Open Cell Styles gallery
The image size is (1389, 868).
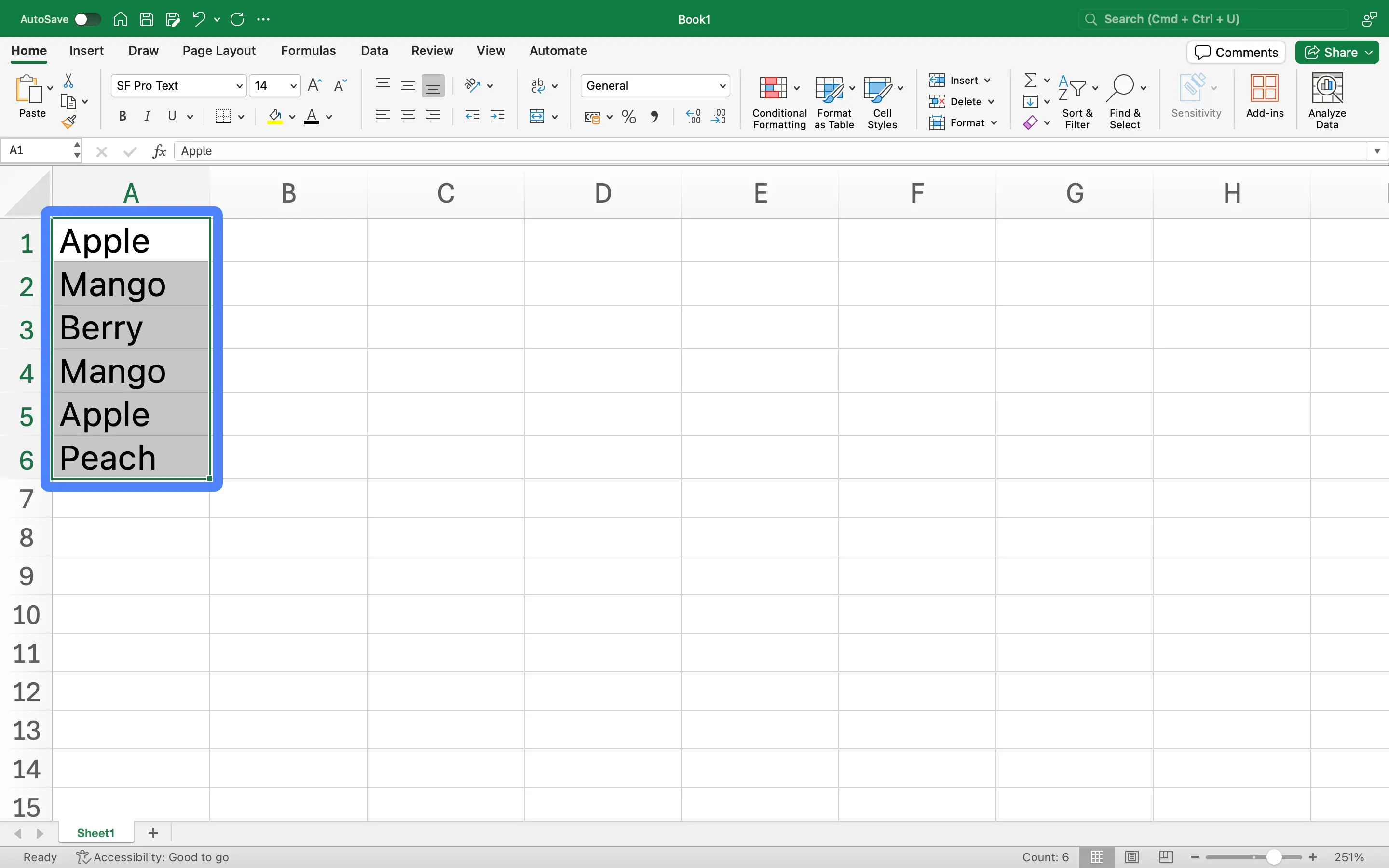(882, 102)
